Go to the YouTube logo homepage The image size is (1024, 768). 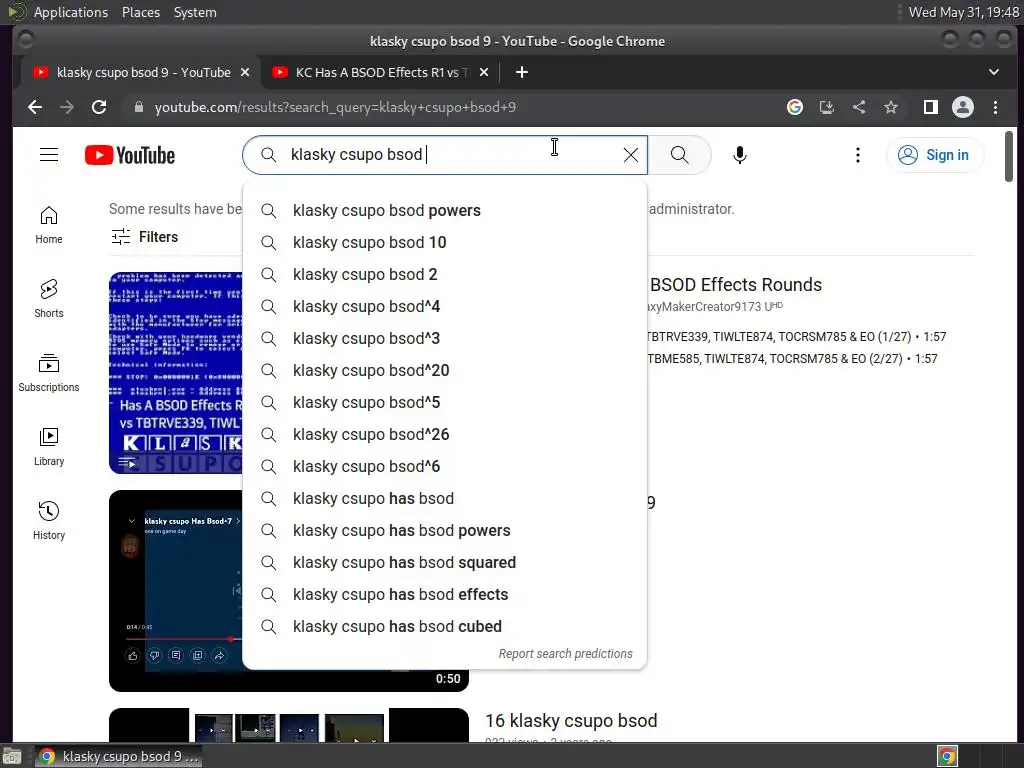click(x=130, y=155)
